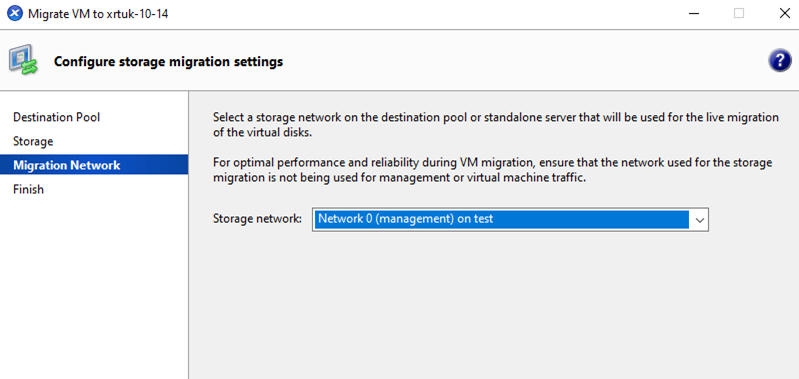Switch to the Storage wizard step
This screenshot has height=379, width=799.
33,141
